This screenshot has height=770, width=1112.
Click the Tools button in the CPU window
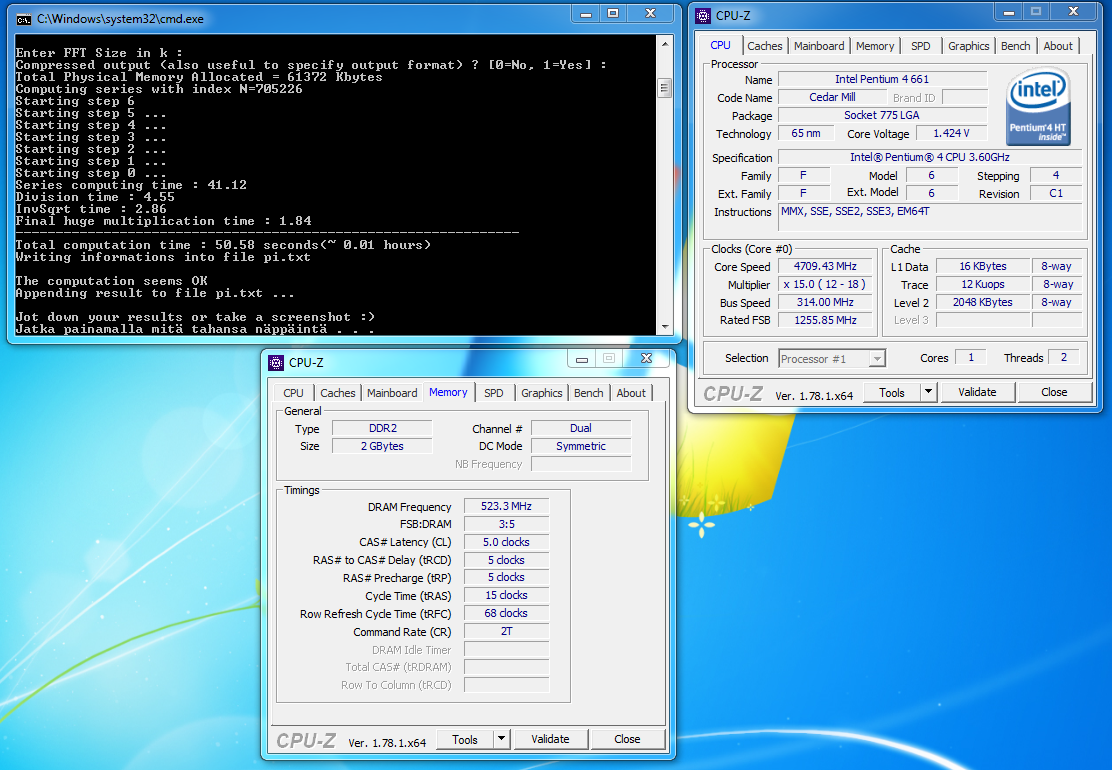(x=891, y=392)
